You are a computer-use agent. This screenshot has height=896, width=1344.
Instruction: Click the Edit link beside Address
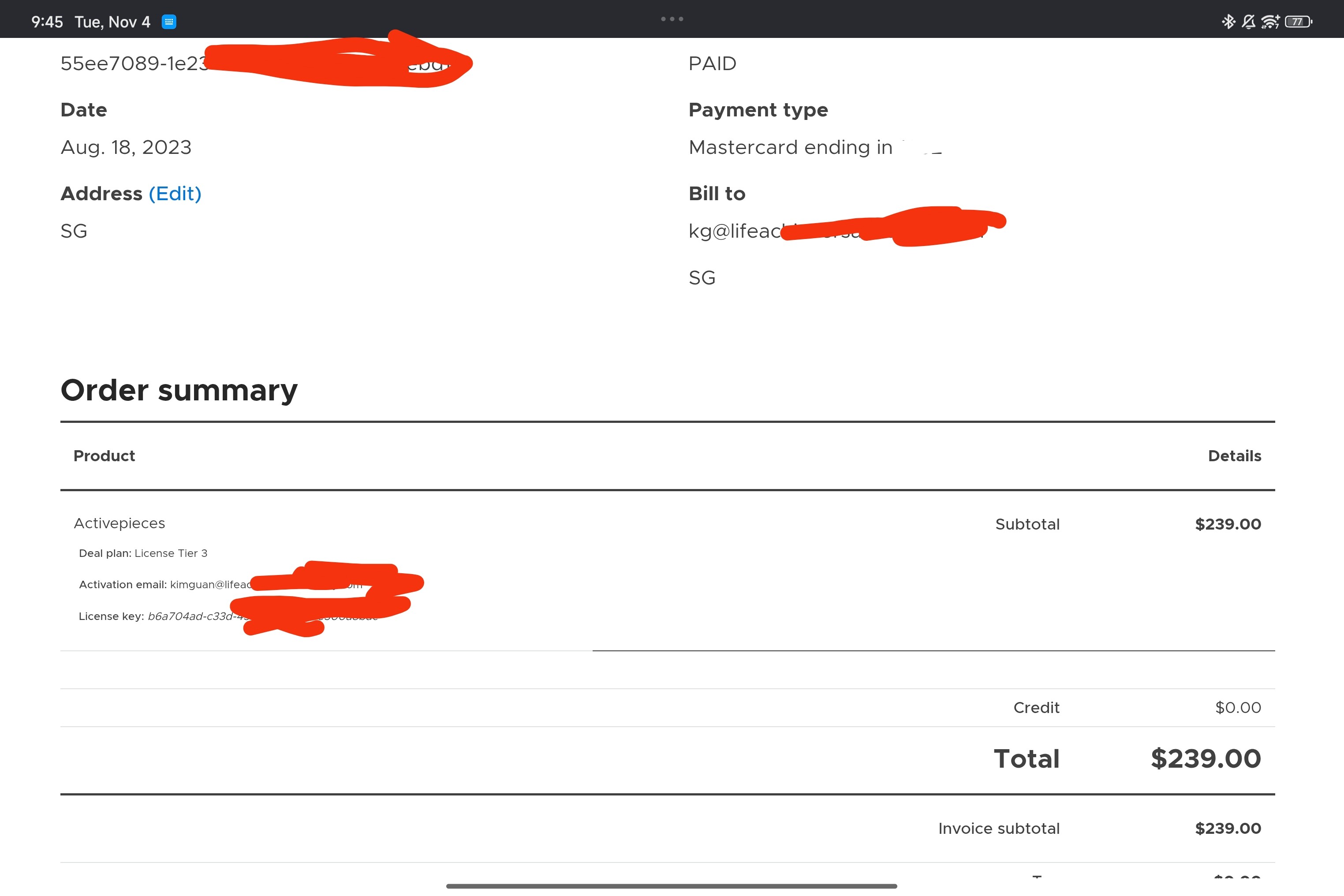click(x=175, y=194)
